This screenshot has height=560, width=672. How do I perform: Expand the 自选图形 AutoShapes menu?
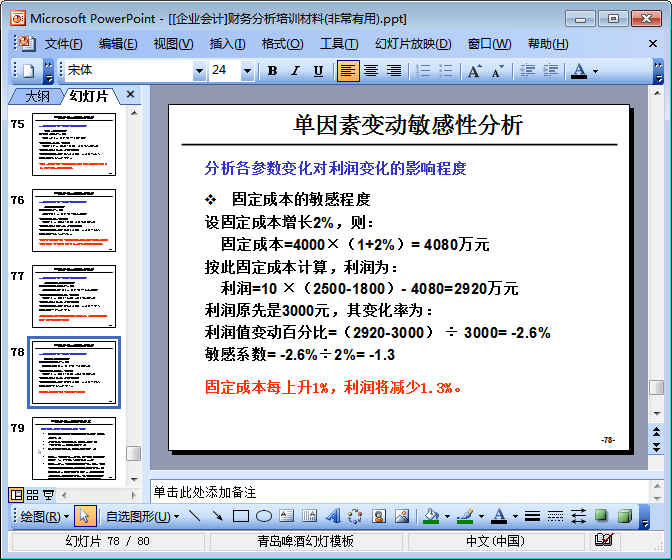(142, 516)
